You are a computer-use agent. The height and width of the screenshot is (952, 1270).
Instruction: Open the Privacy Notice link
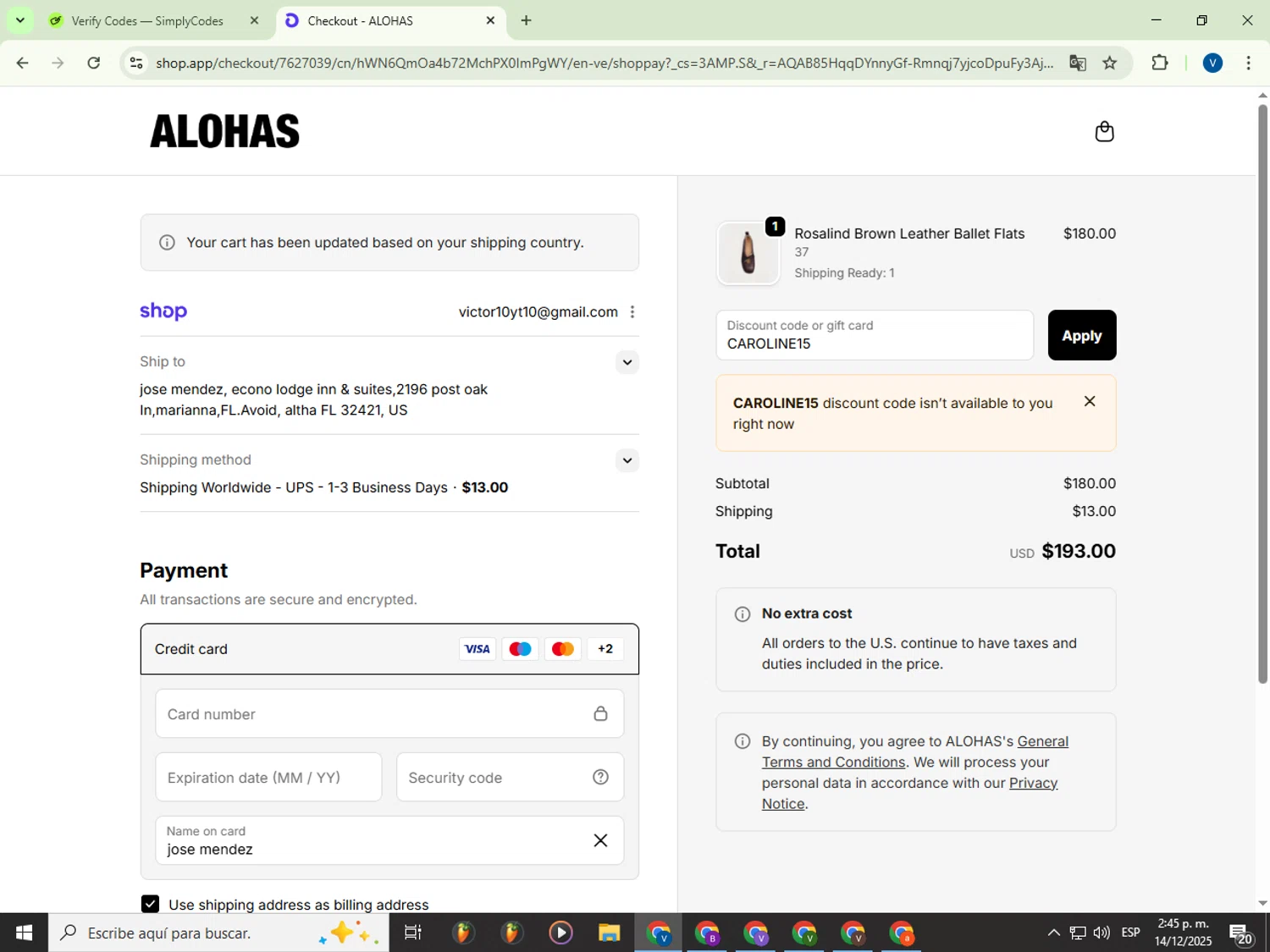click(910, 793)
